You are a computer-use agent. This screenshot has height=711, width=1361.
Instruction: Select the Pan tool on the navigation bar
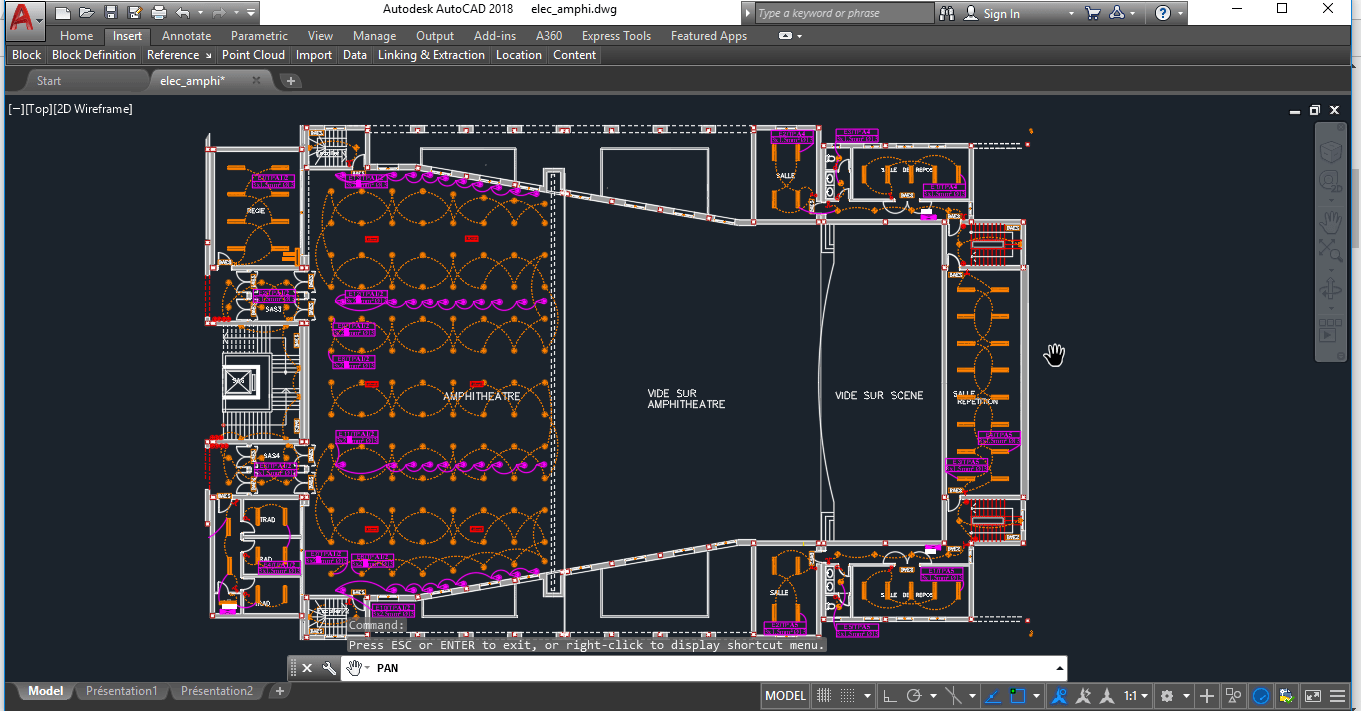click(x=1331, y=222)
